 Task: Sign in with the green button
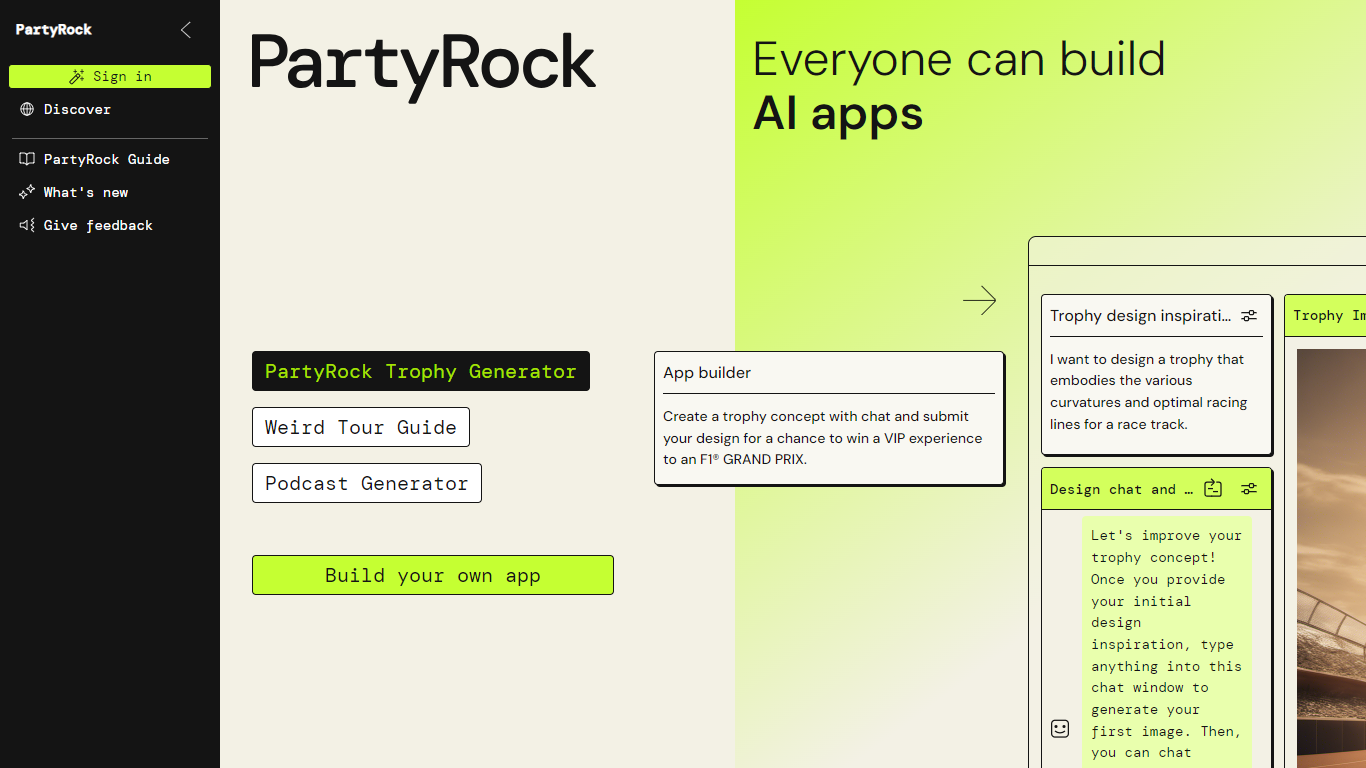click(110, 76)
